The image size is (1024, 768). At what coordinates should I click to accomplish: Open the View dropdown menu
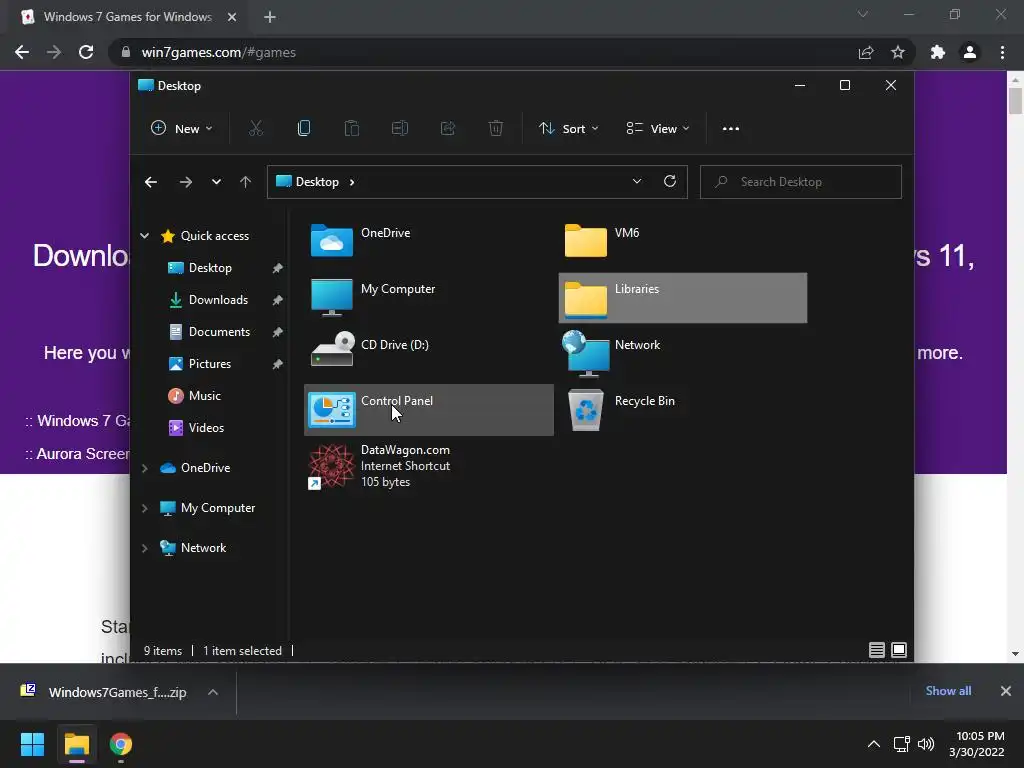click(x=658, y=129)
